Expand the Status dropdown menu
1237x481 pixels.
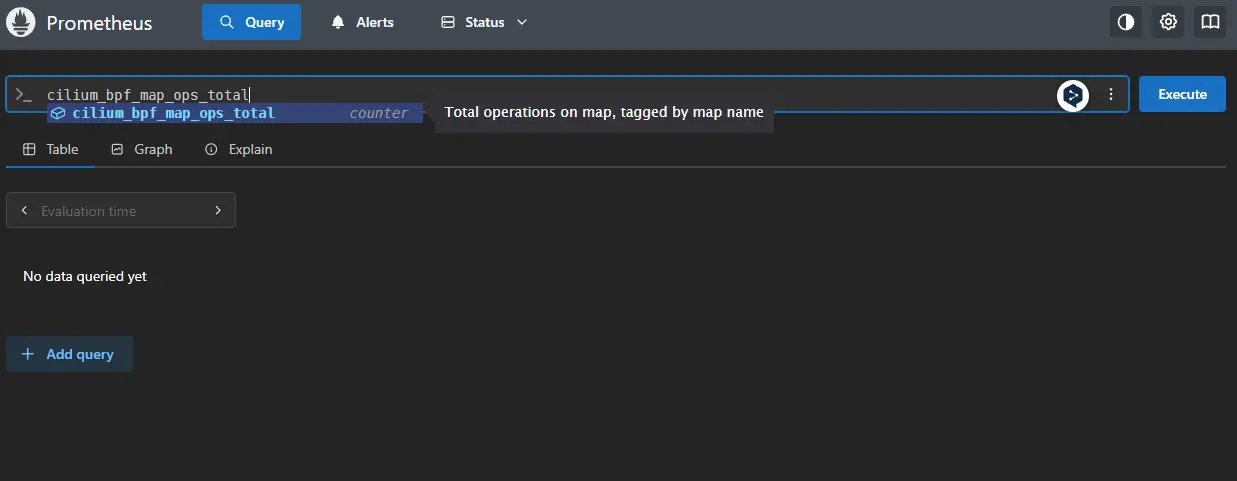coord(484,22)
